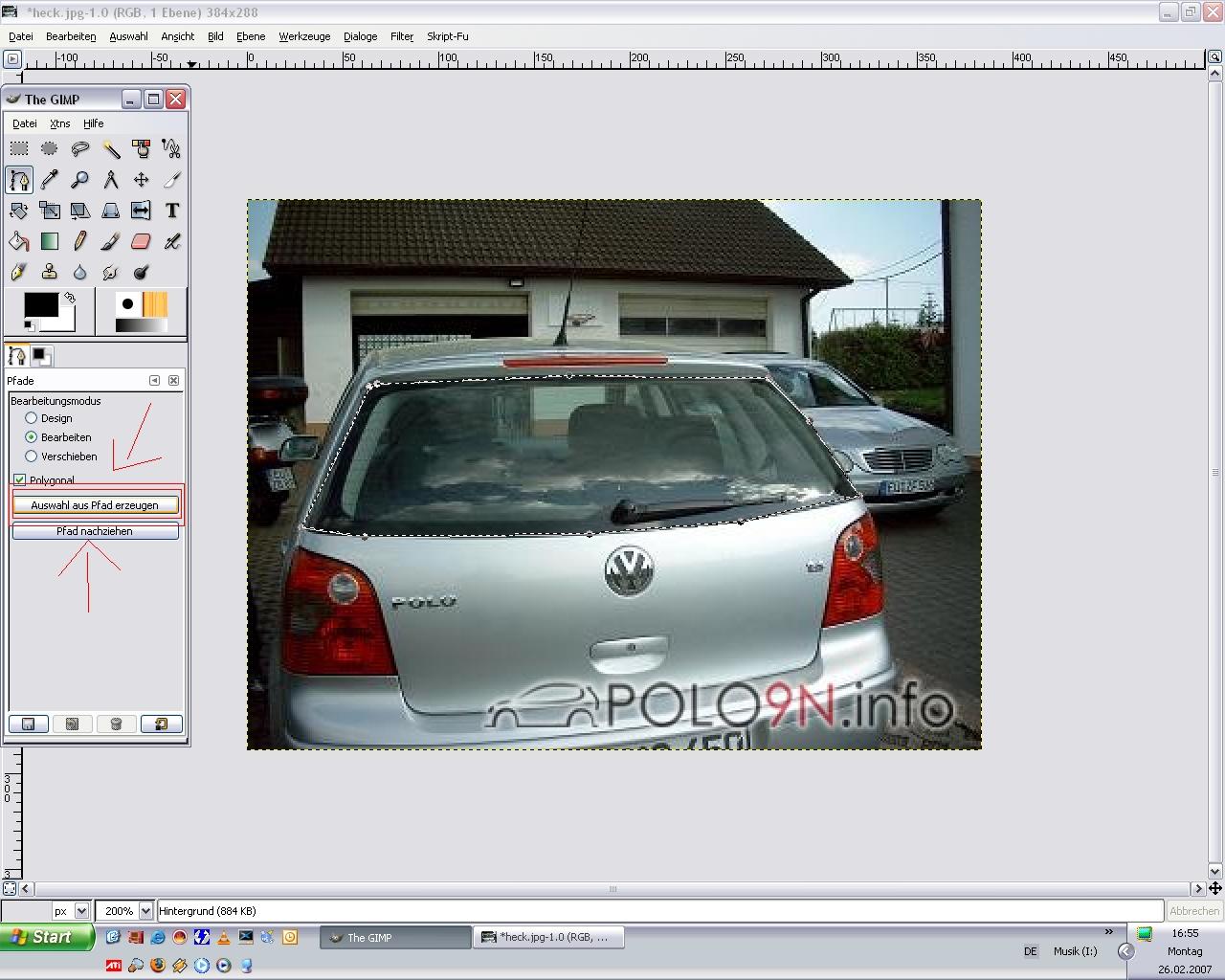Reset colors to default black and white
Viewport: 1225px width, 980px height.
tap(29, 326)
